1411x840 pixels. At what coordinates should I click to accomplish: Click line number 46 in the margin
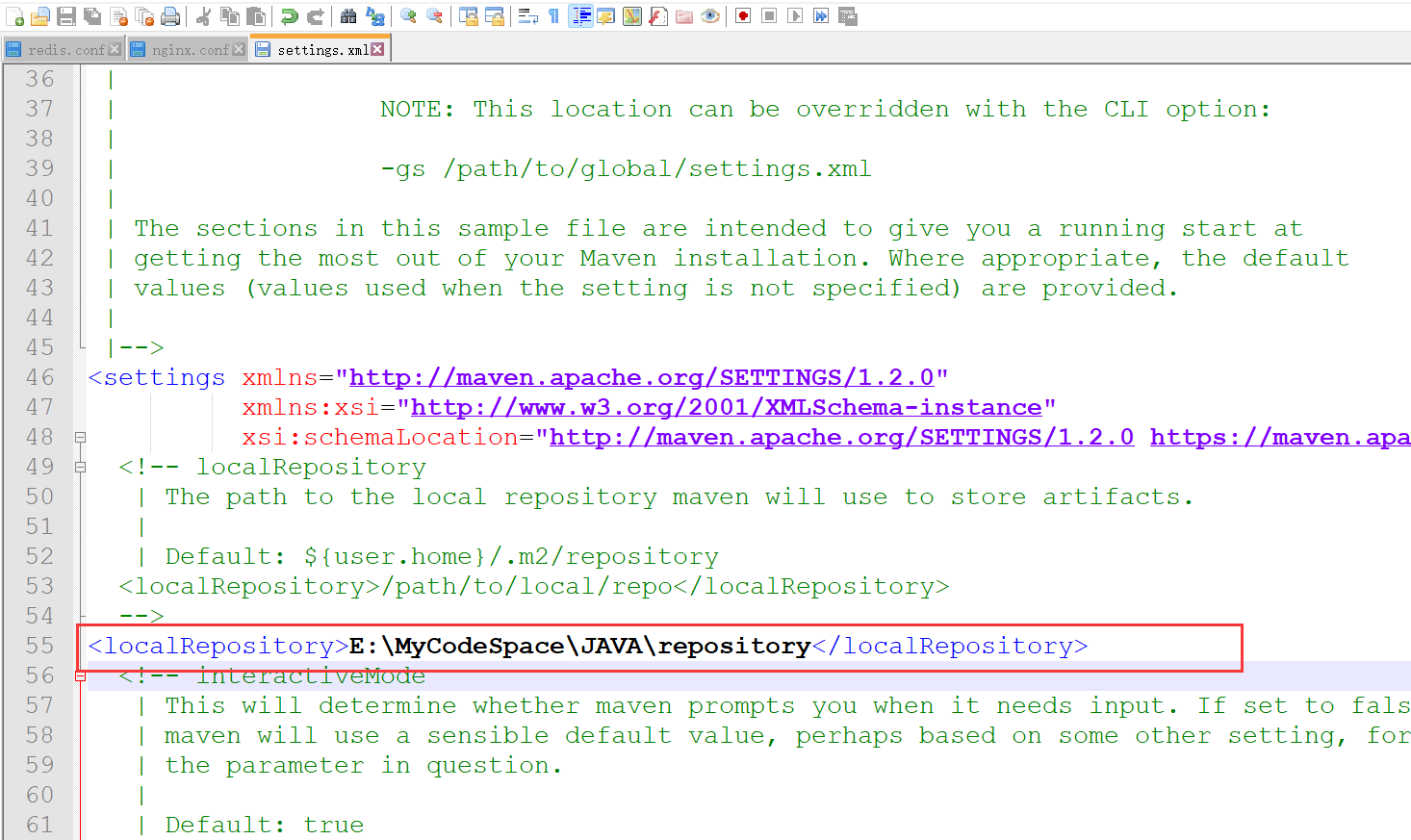click(39, 377)
